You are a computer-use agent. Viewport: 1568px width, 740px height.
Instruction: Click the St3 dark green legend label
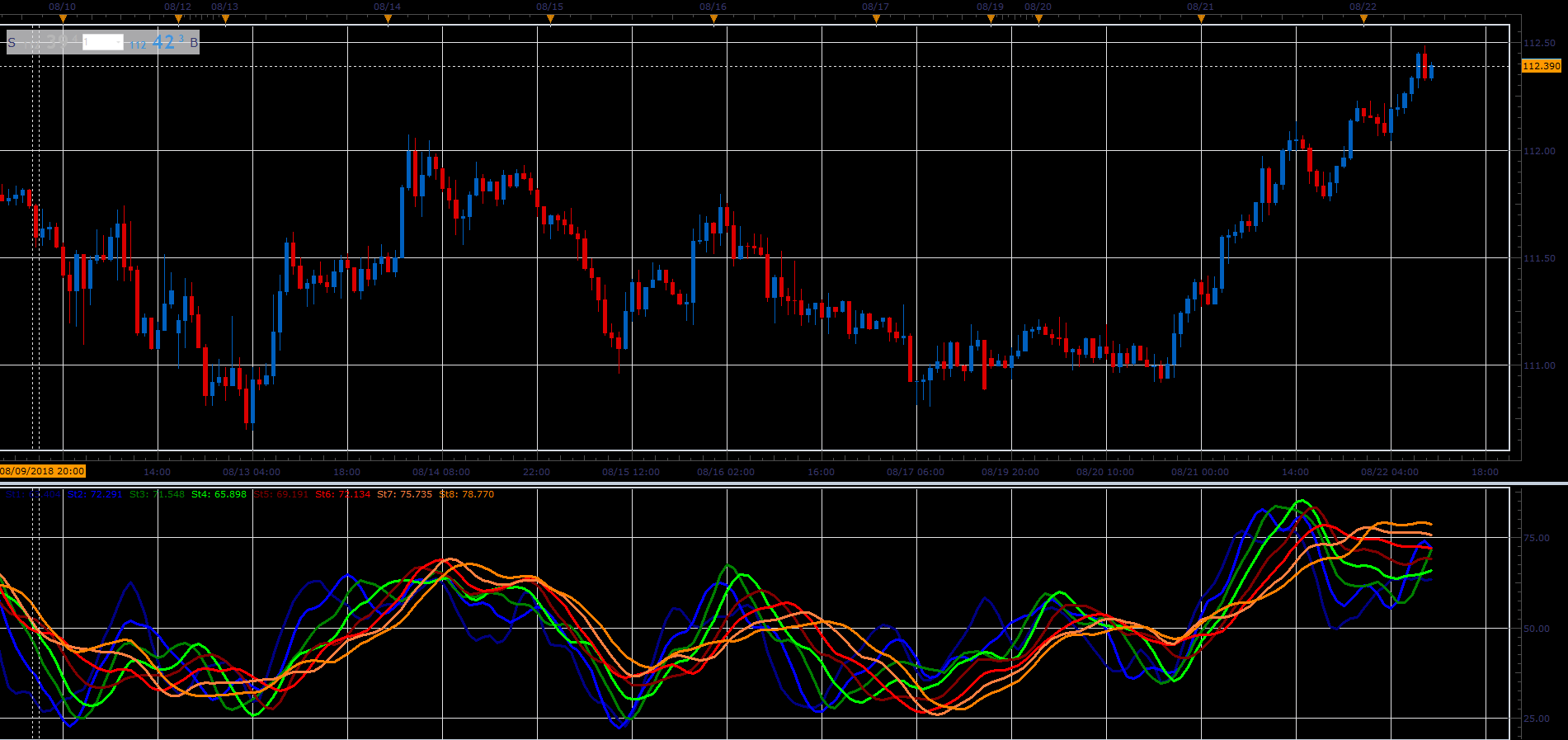(157, 494)
